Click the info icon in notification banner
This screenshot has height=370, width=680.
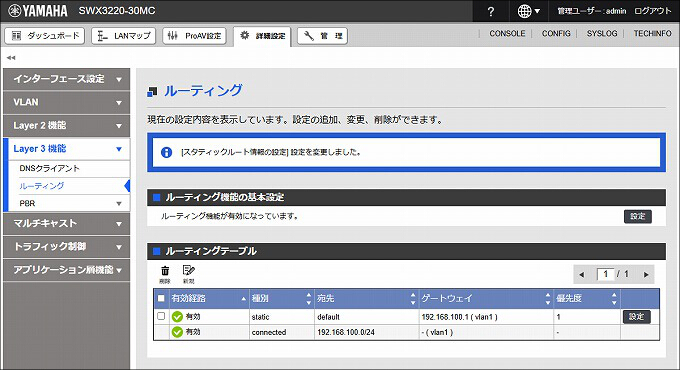pyautogui.click(x=167, y=153)
